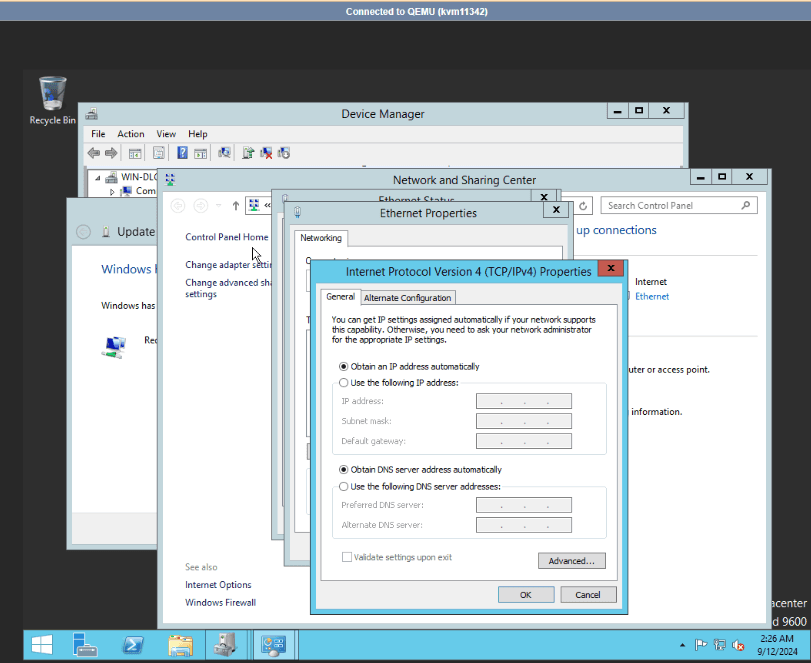Switch to the Alternate Configuration tab
The height and width of the screenshot is (663, 811).
coord(407,298)
